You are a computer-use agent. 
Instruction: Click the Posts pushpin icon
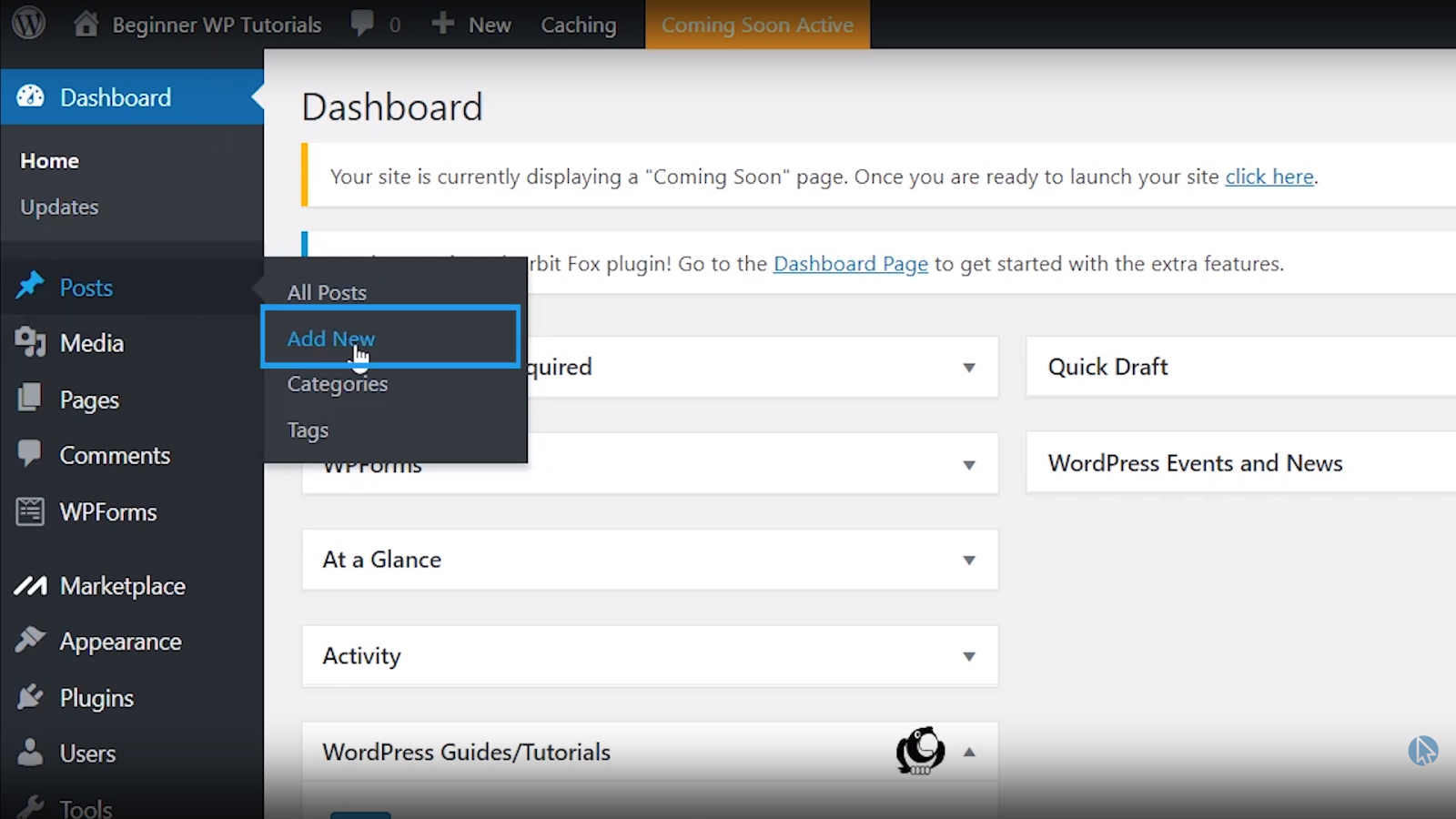(30, 287)
